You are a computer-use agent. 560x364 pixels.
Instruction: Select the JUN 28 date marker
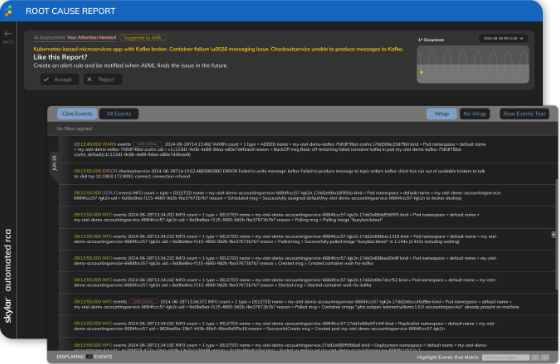[x=54, y=163]
